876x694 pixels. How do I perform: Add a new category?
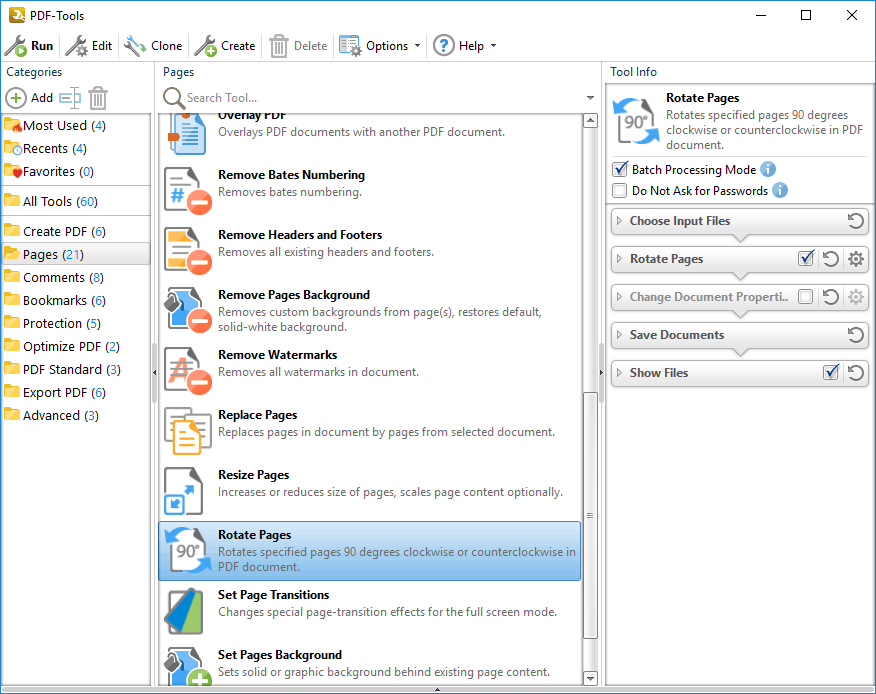click(29, 98)
